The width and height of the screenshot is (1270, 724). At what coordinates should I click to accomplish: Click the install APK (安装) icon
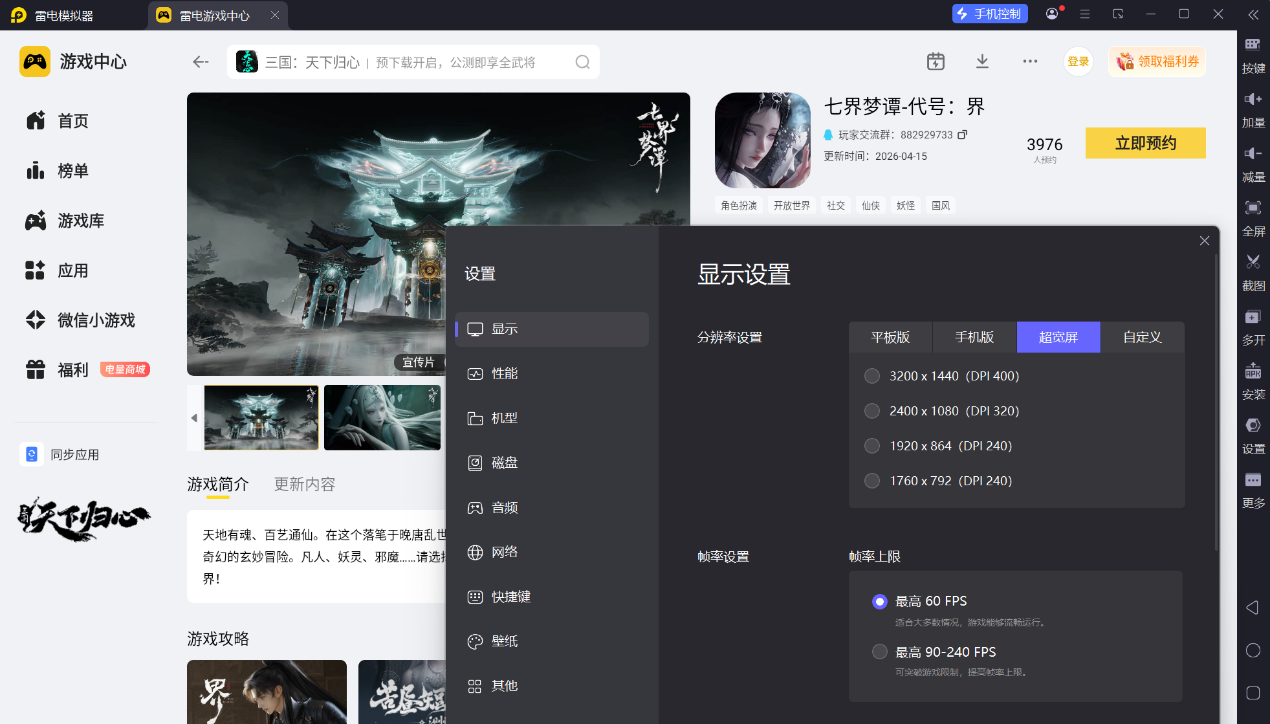coord(1253,371)
